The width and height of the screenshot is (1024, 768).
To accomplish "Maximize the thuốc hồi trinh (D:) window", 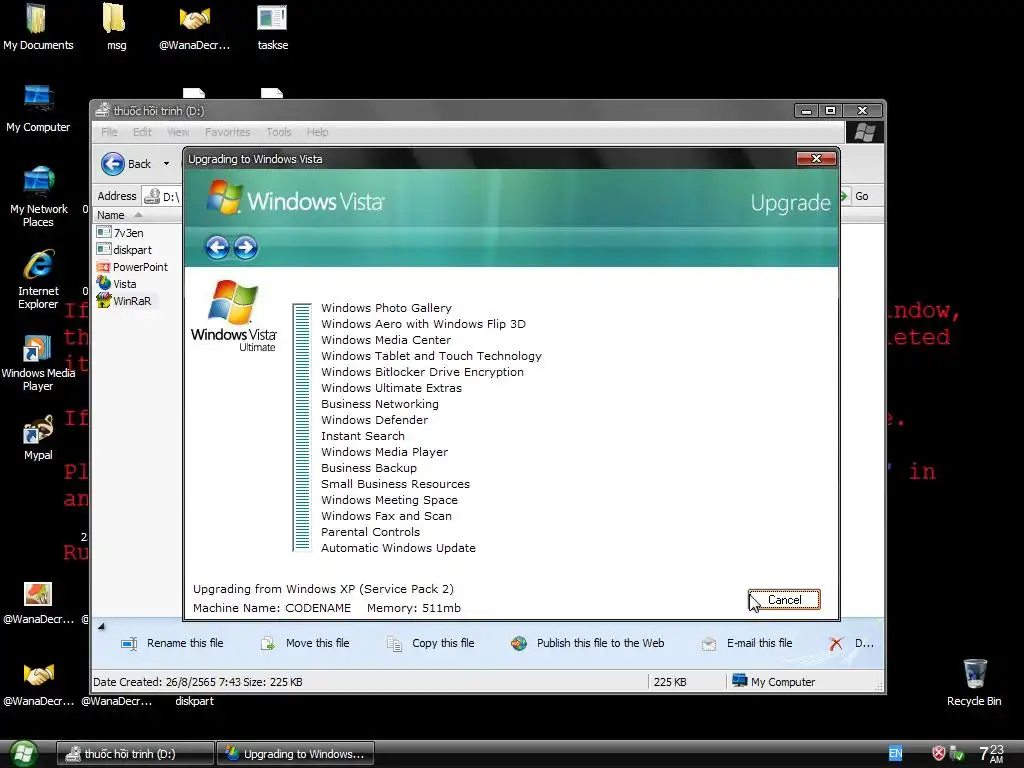I will pos(830,110).
